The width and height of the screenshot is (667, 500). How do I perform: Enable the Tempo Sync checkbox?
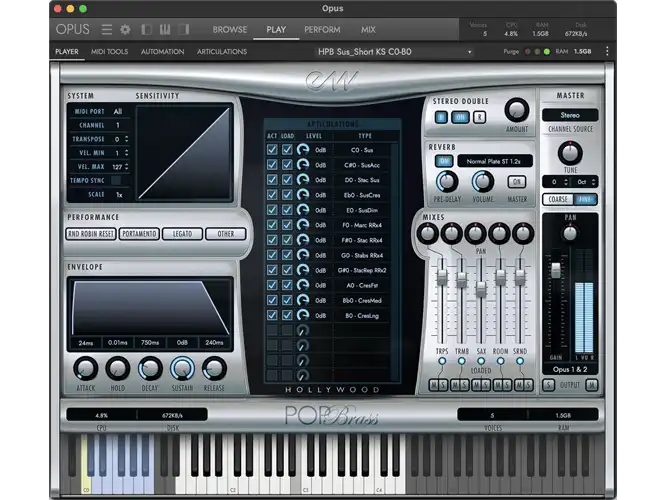(x=116, y=180)
